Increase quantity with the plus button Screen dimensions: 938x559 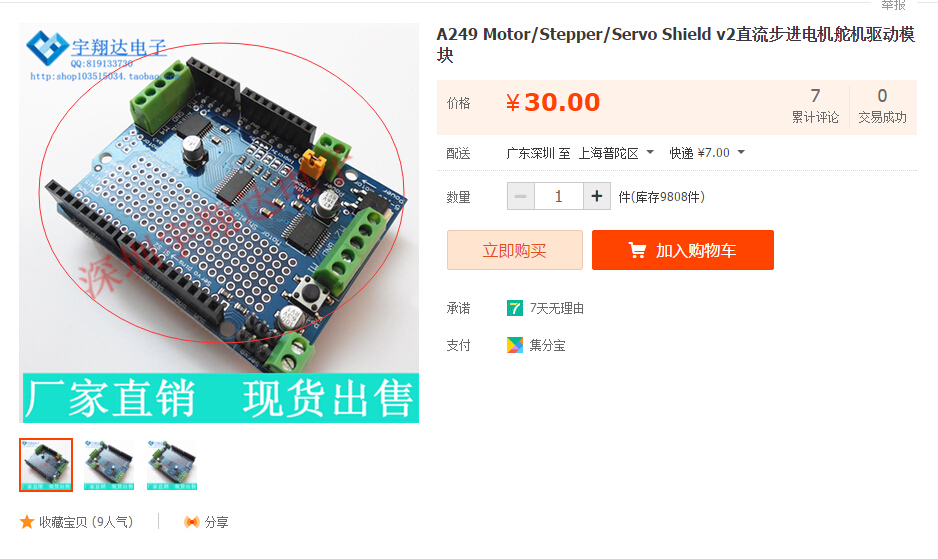pos(596,196)
